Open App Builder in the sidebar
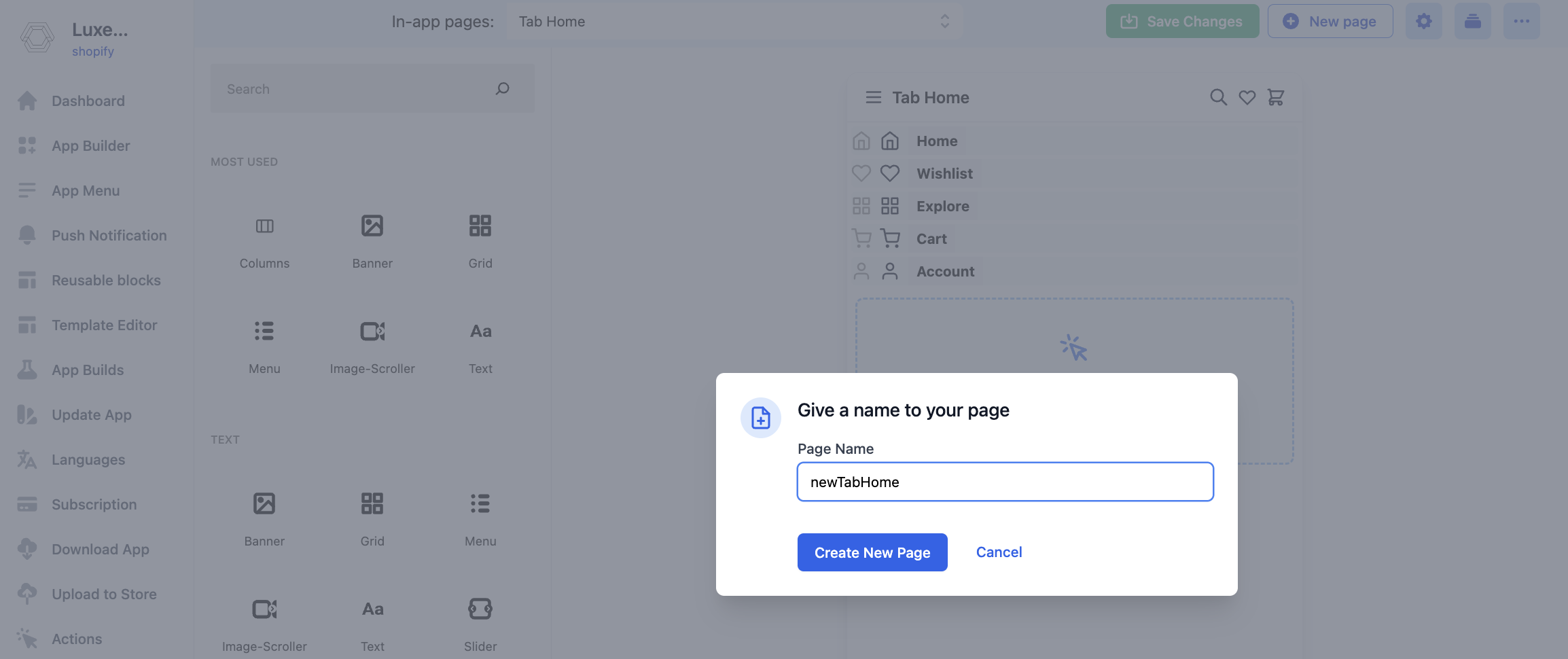Screen dimensions: 1568x659 click(x=90, y=146)
